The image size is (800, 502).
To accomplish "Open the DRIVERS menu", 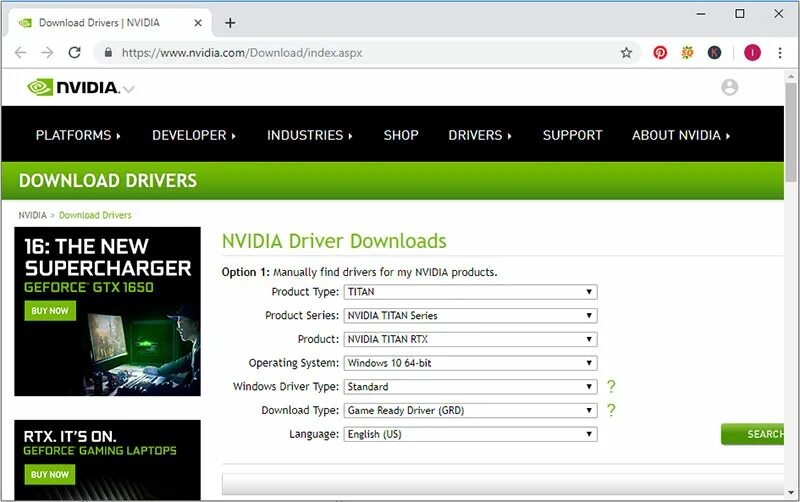I will pos(480,135).
